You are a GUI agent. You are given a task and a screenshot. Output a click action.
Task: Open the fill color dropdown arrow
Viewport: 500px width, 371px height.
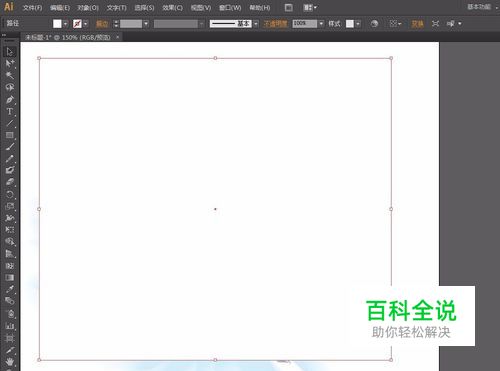(65, 24)
